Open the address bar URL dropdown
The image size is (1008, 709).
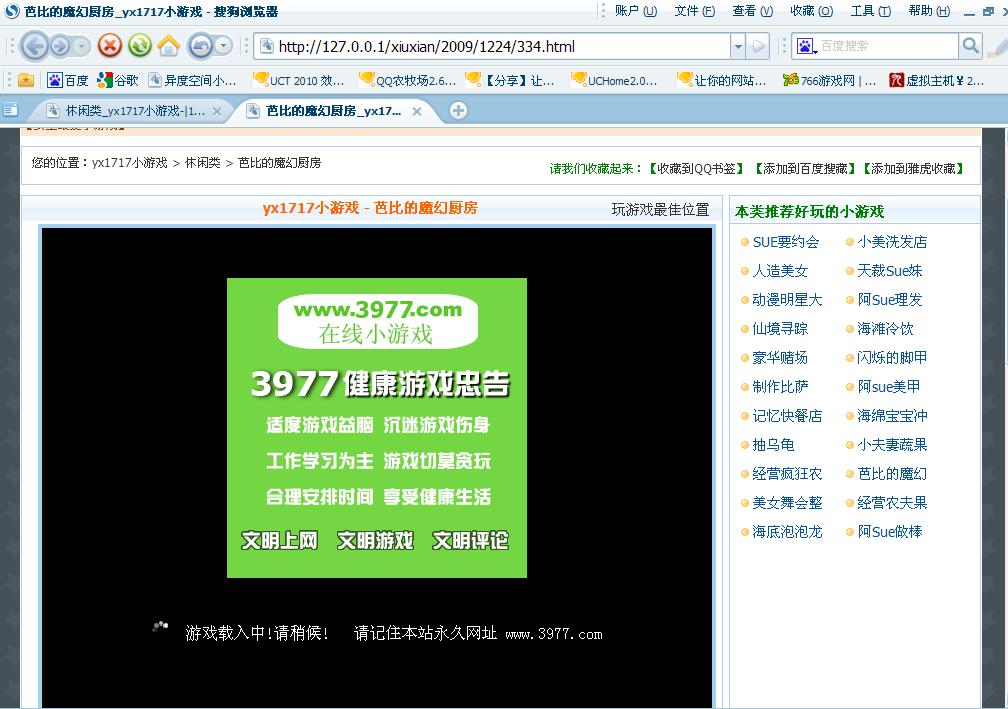click(739, 46)
